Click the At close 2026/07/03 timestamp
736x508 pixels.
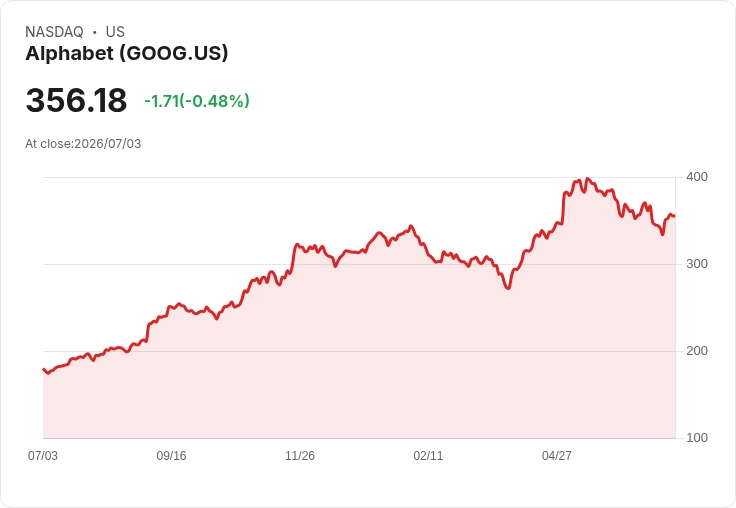pos(83,144)
